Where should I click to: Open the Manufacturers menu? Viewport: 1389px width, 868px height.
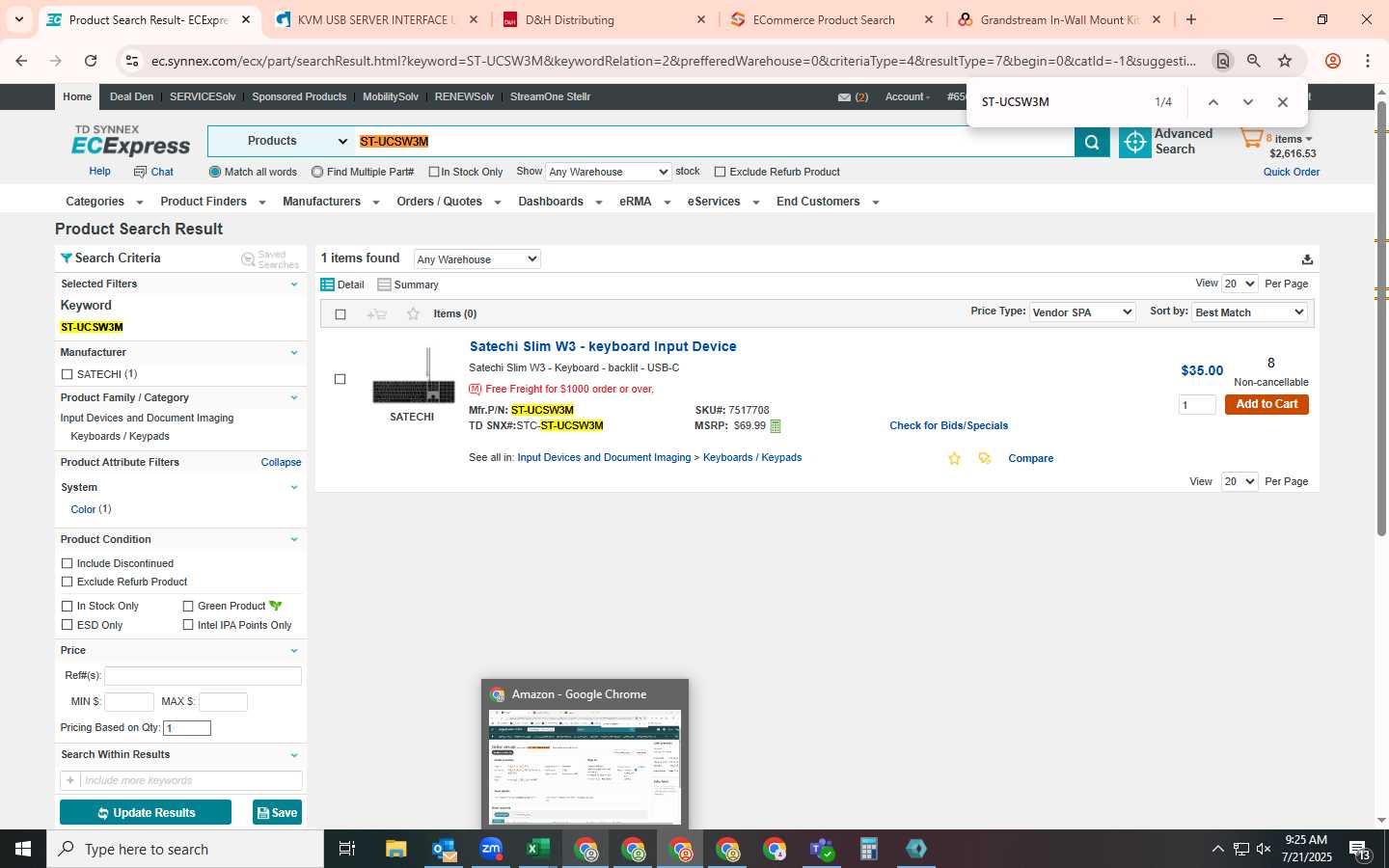pyautogui.click(x=330, y=202)
